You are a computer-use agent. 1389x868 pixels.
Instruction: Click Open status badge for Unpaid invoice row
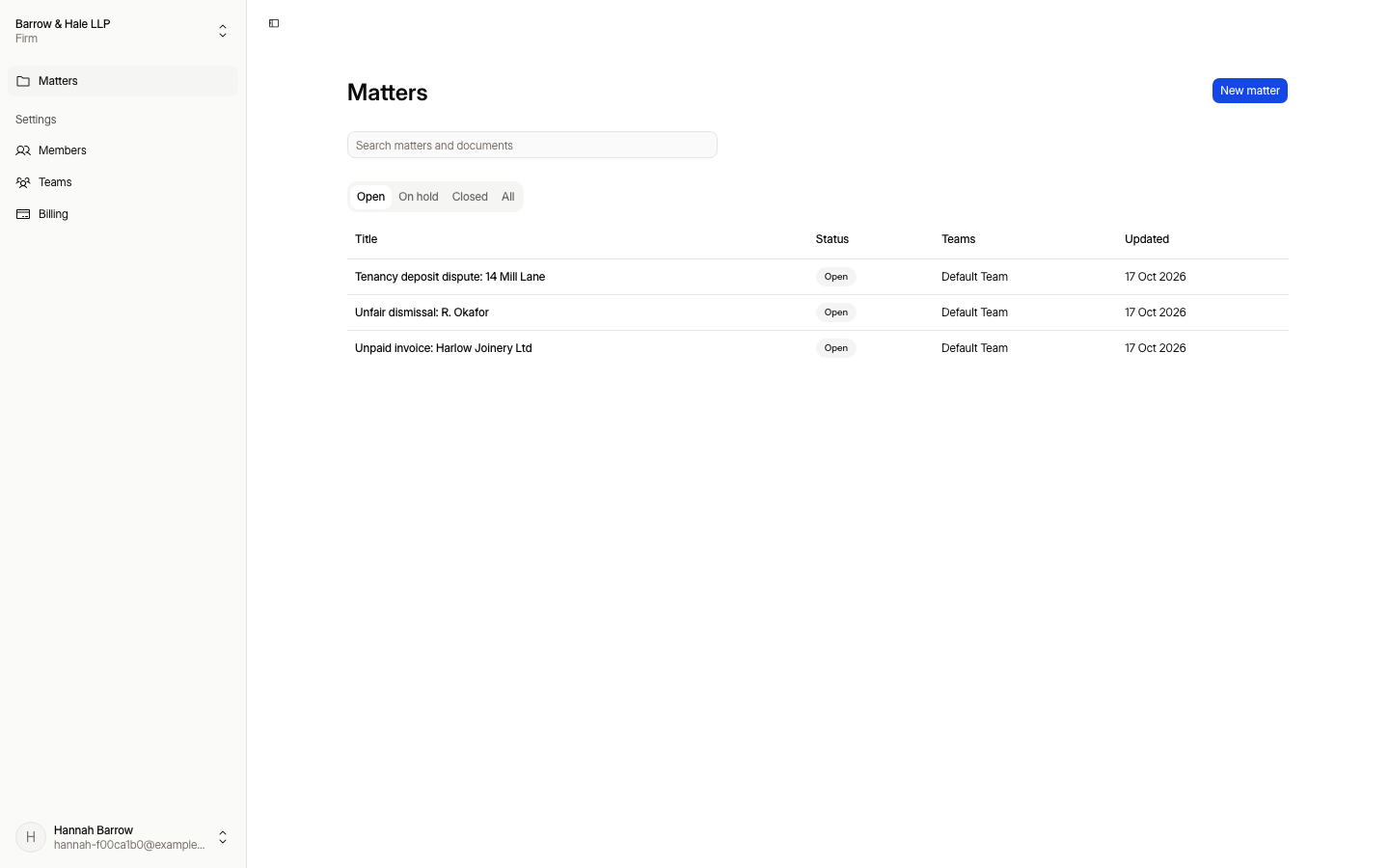pos(836,348)
